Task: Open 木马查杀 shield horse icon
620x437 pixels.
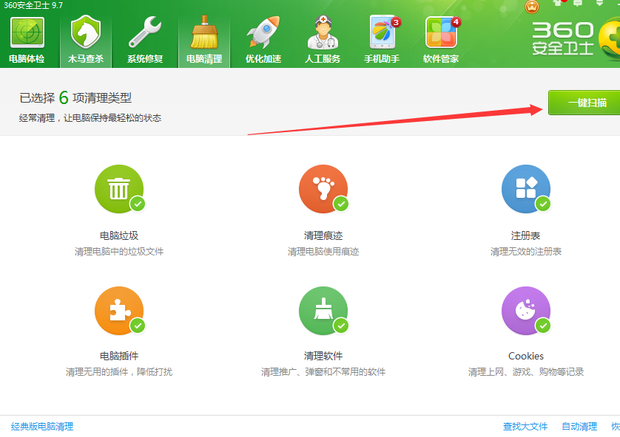Action: [85, 32]
